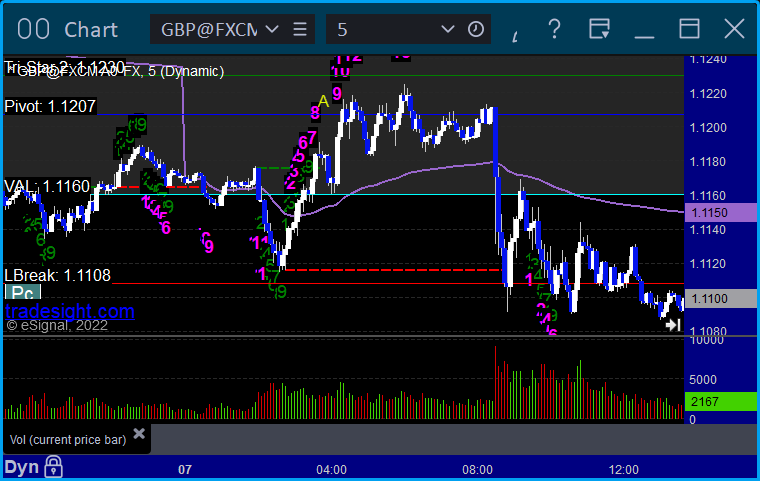Click the 08:00 time axis label
Viewport: 760px width, 481px height.
(477, 469)
